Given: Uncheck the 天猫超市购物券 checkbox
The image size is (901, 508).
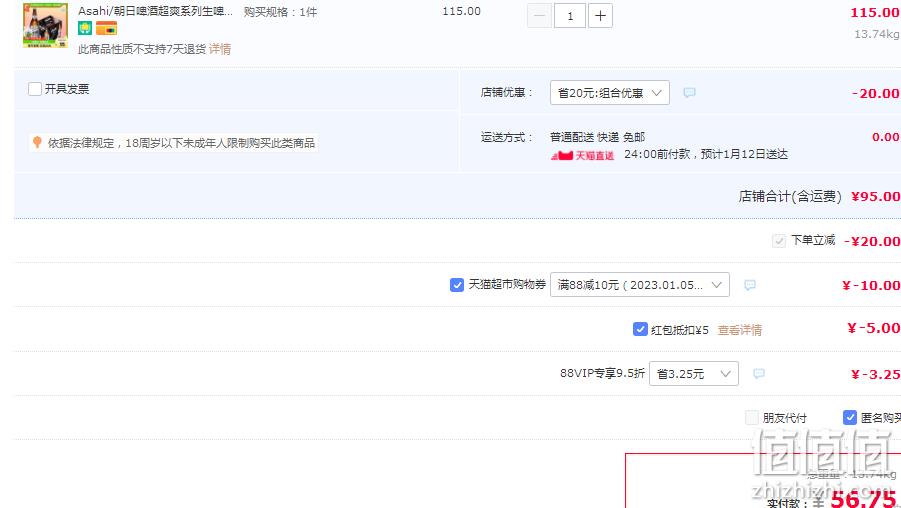Looking at the screenshot, I should pos(457,284).
